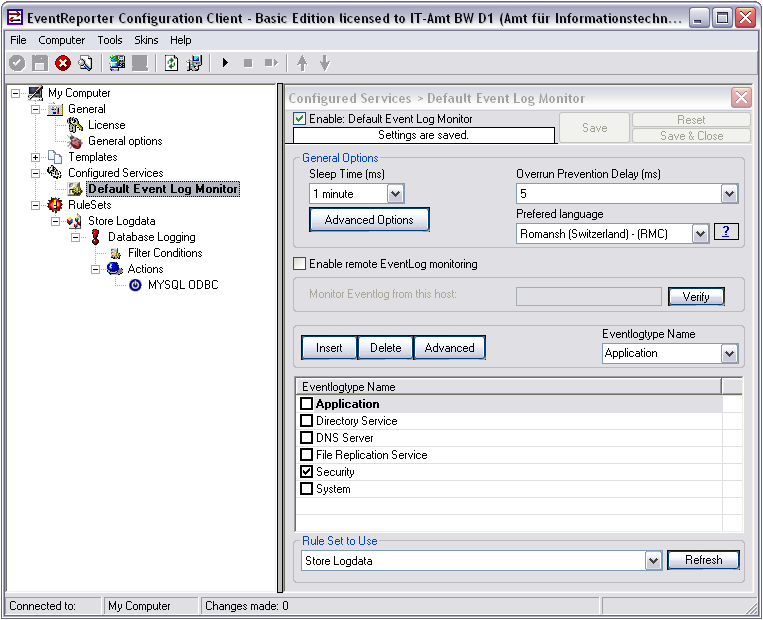Viewport: 763px width, 620px height.
Task: Click the save floppy disk toolbar icon
Action: tap(40, 63)
